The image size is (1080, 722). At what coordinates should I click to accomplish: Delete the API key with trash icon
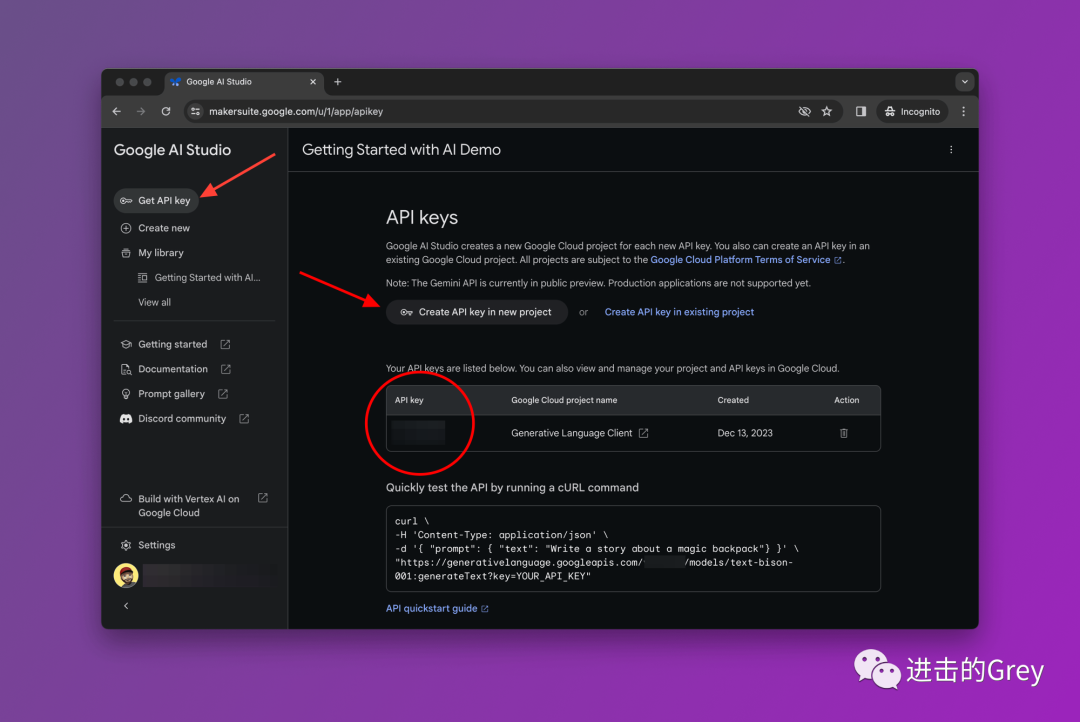[844, 433]
